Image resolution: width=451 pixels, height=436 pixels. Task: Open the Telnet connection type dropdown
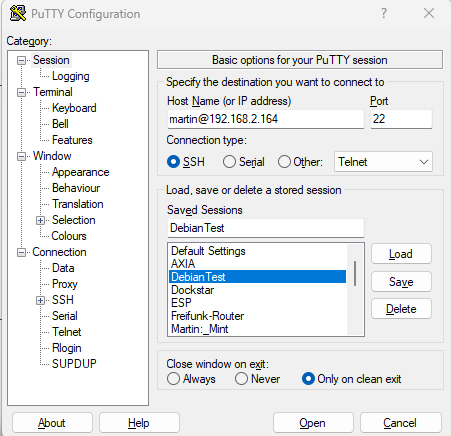pyautogui.click(x=383, y=162)
